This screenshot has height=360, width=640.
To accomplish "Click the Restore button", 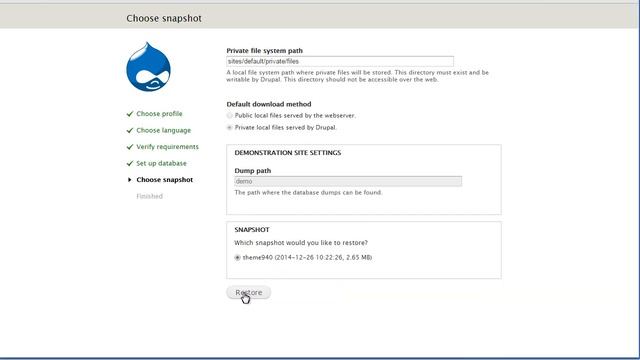I will pos(249,292).
